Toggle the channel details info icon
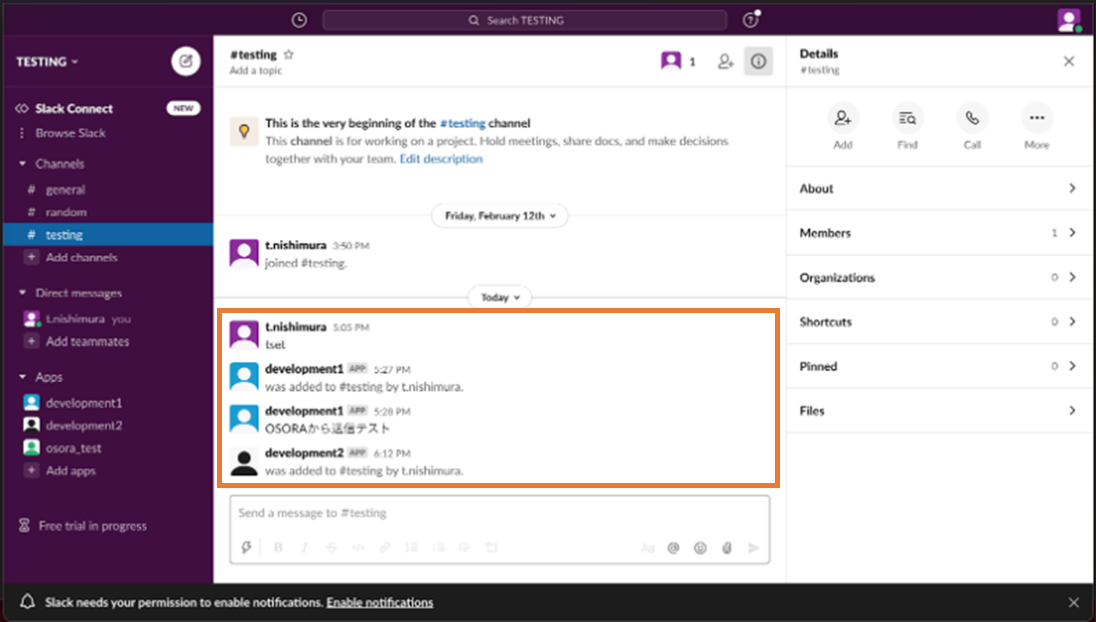Screen dimensions: 1096x622 coord(758,62)
